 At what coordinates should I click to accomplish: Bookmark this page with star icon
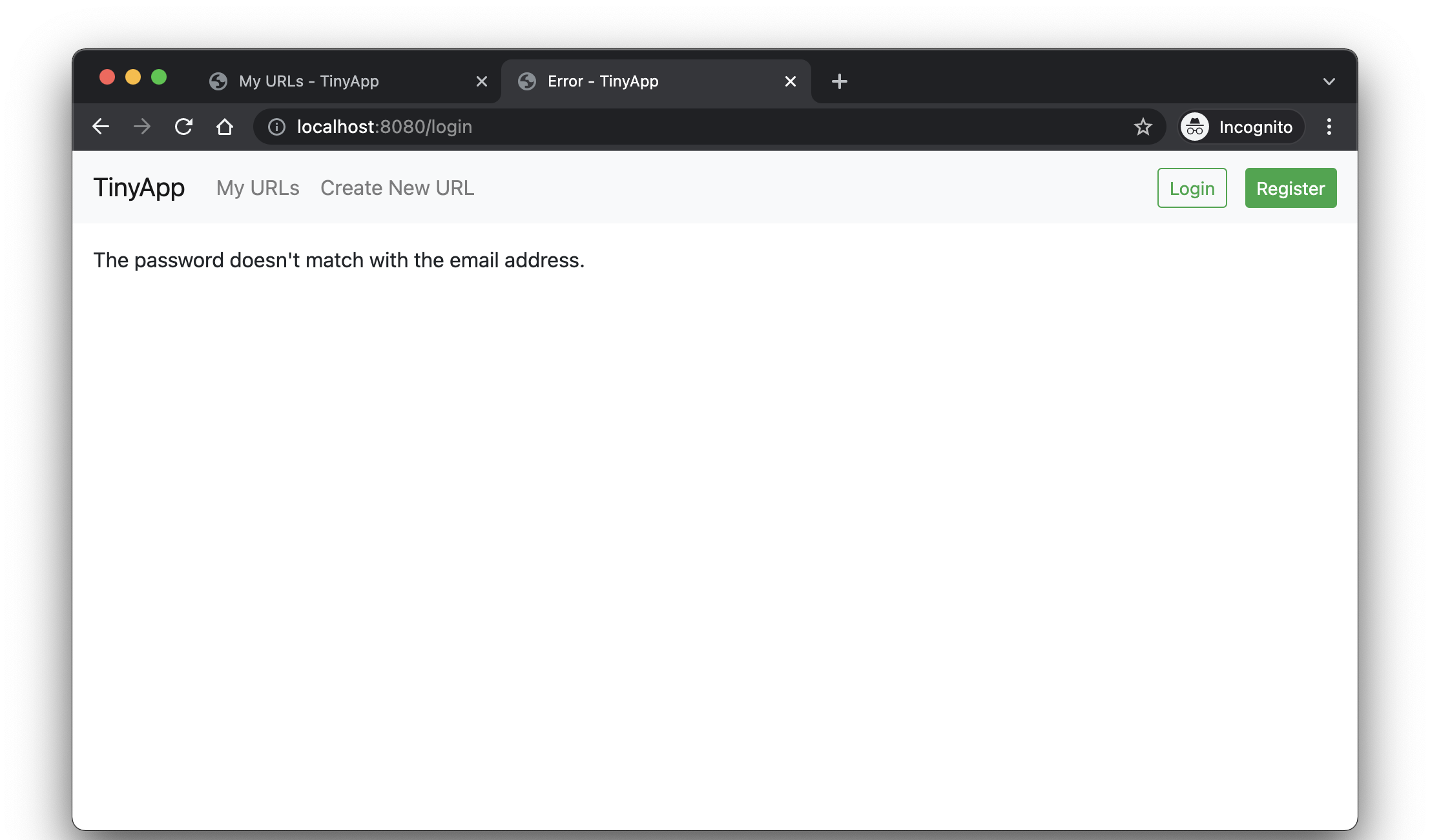tap(1143, 127)
